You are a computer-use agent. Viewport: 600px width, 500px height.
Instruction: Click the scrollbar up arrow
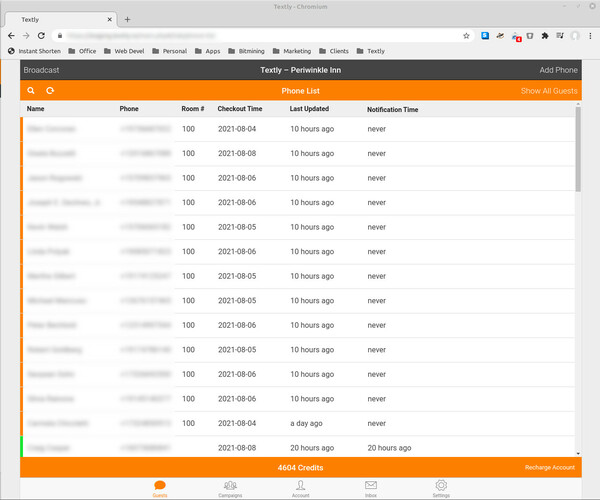578,104
